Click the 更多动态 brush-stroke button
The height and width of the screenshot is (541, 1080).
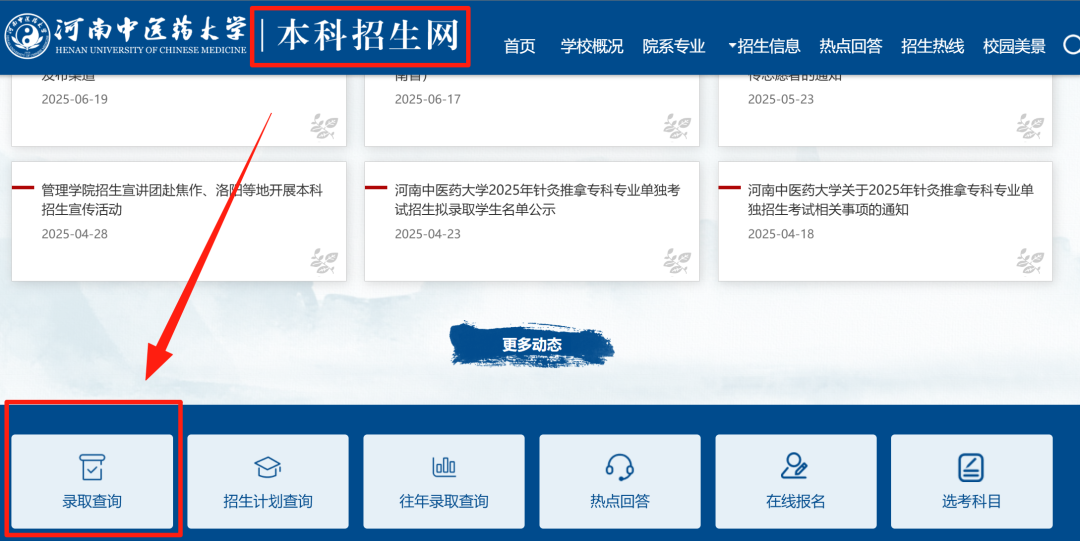click(532, 345)
